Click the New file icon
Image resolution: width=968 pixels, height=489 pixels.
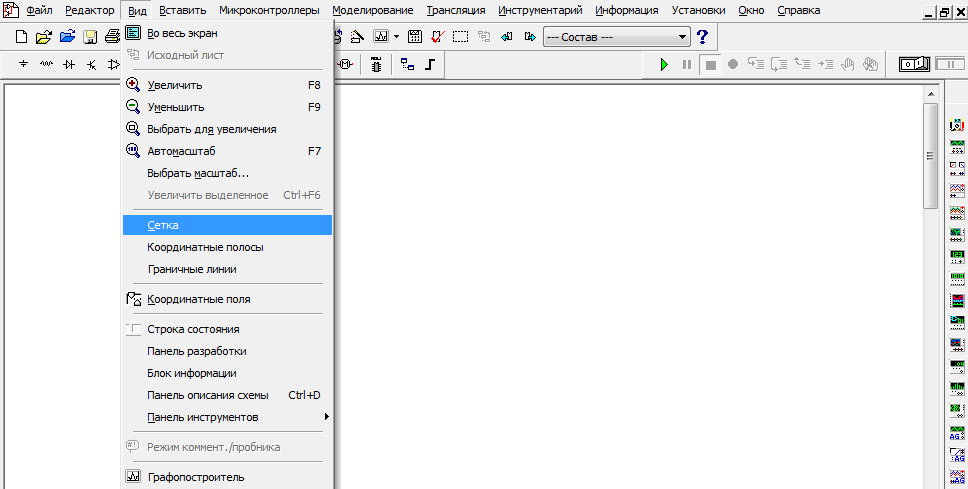pyautogui.click(x=23, y=37)
